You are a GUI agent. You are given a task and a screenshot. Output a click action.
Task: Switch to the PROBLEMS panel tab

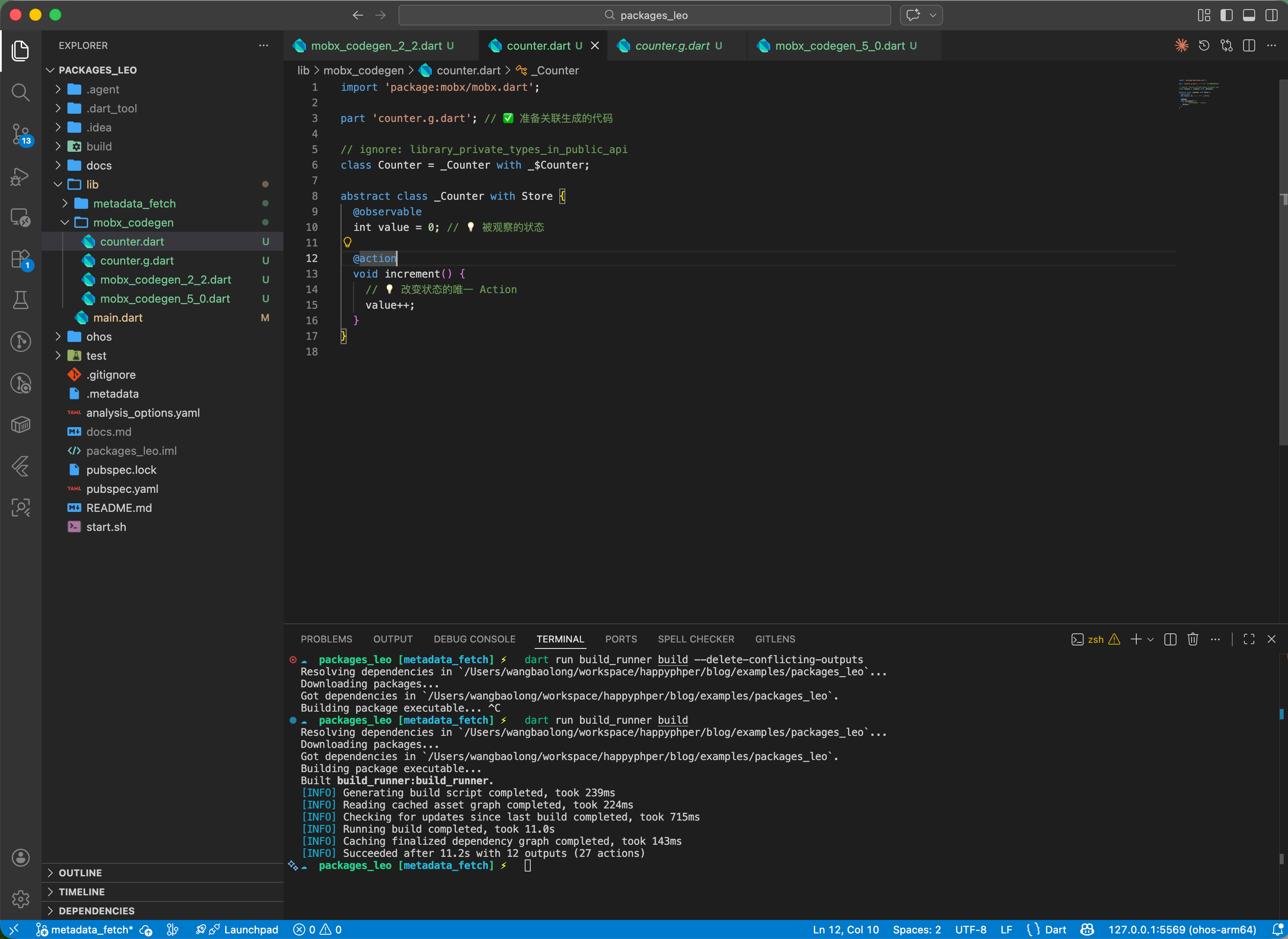point(326,639)
